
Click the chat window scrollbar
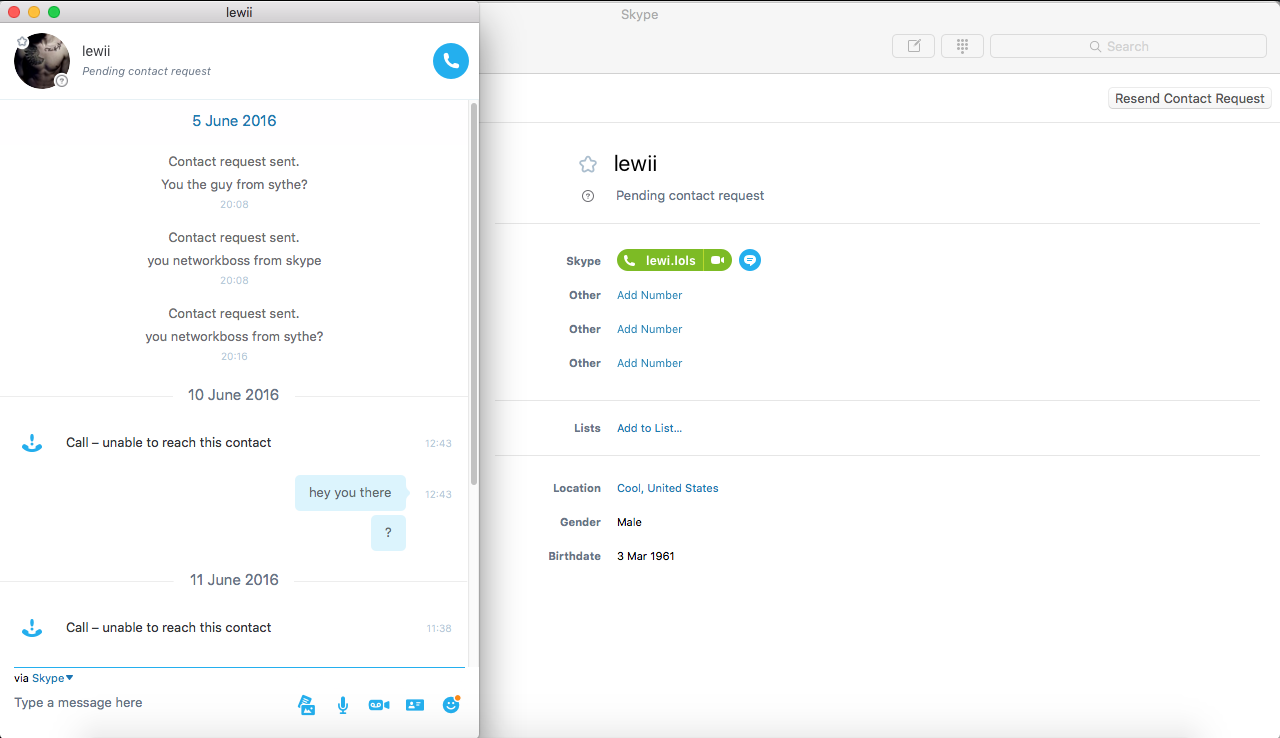point(473,292)
